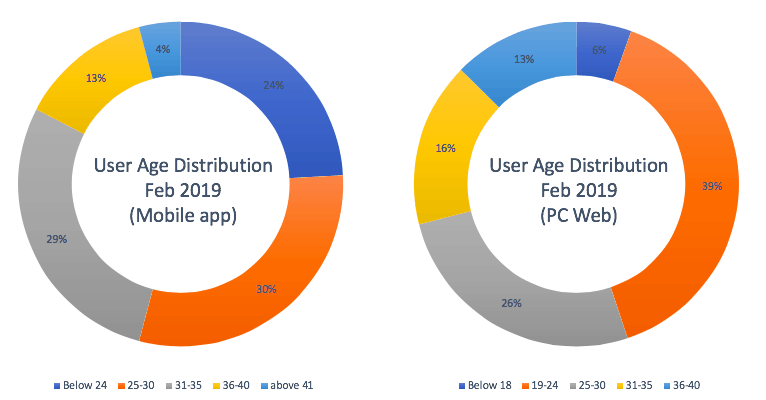Click the Mobile app chart center title
Image resolution: width=766 pixels, height=400 pixels.
click(180, 188)
